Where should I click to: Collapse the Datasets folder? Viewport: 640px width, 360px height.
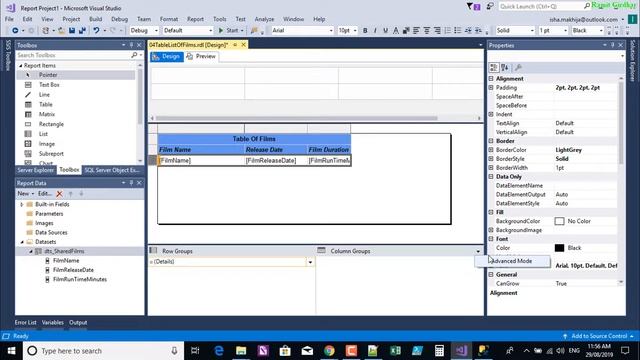pos(22,242)
